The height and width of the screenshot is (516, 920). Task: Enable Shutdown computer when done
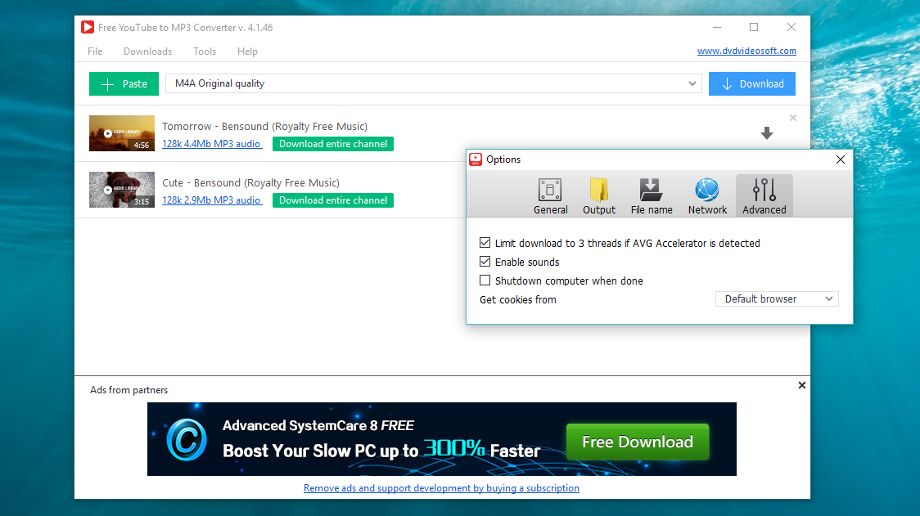[x=485, y=280]
